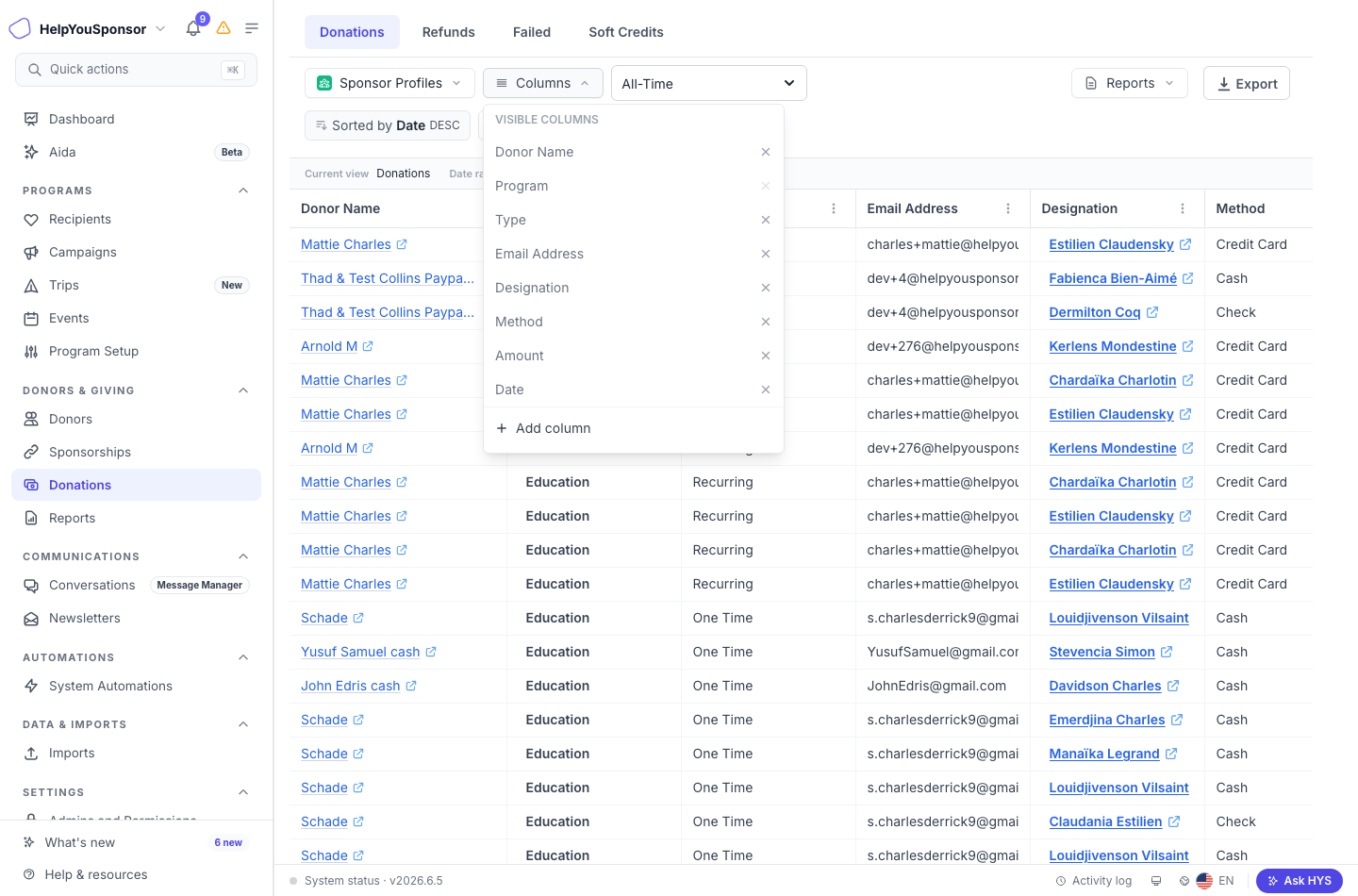
Task: Open Dermilton Coq external link icon
Action: point(1152,312)
